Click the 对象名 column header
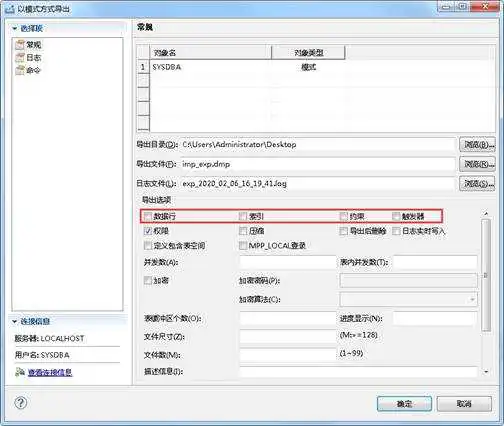Image resolution: width=504 pixels, height=426 pixels. coord(211,52)
